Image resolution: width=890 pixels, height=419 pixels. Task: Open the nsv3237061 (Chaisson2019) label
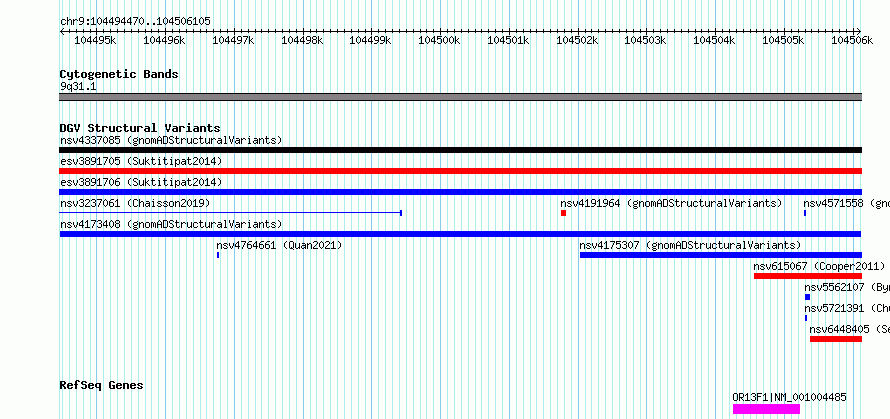[135, 203]
